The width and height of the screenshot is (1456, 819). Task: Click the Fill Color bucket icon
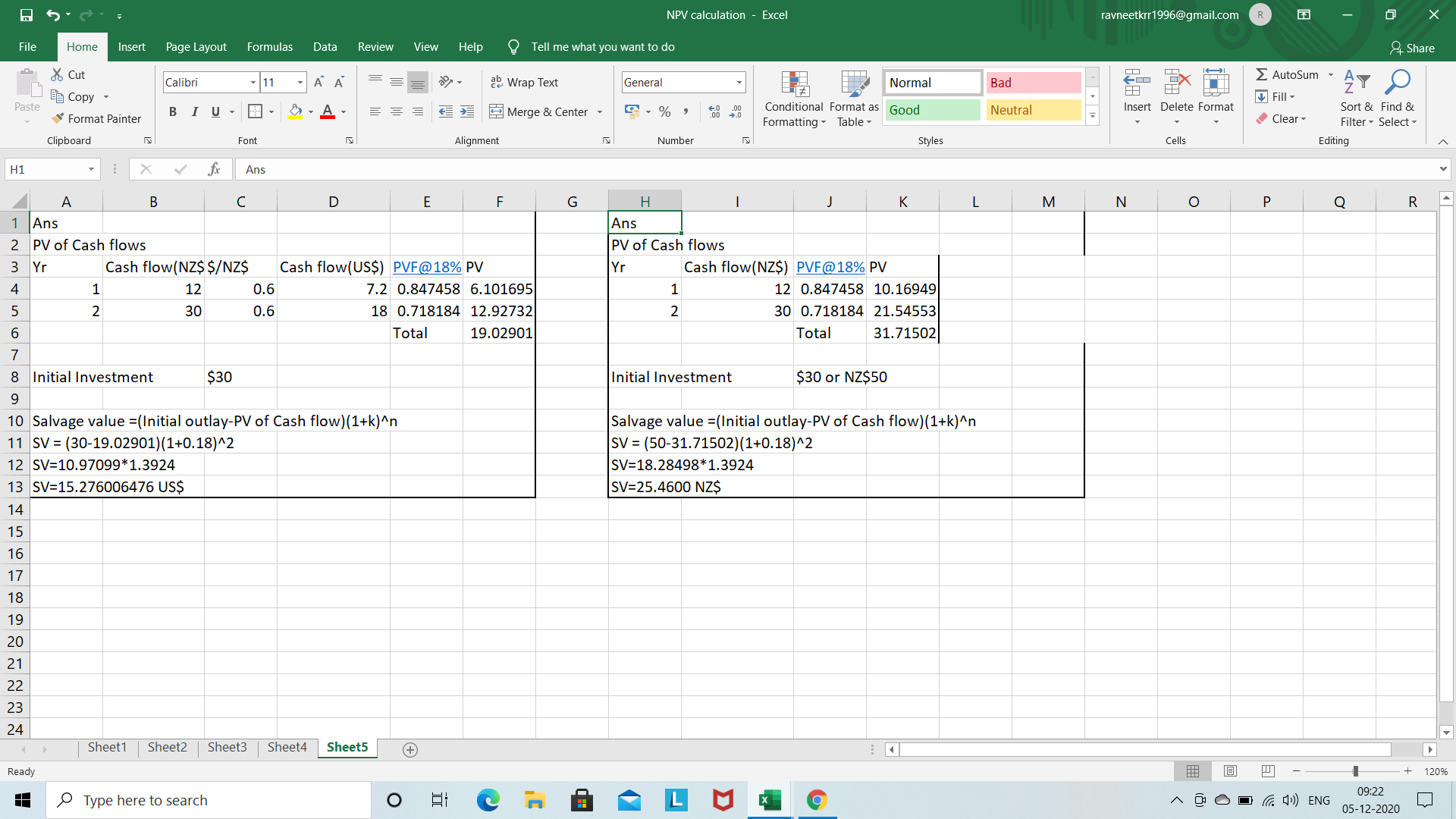[295, 111]
